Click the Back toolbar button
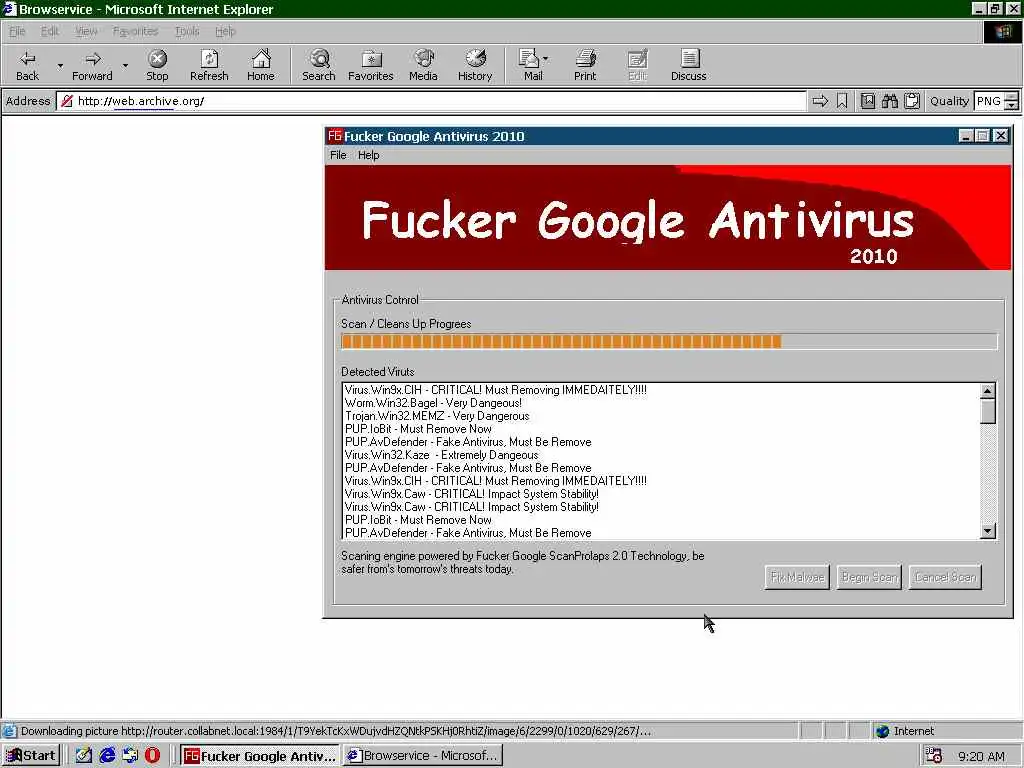 pos(27,65)
